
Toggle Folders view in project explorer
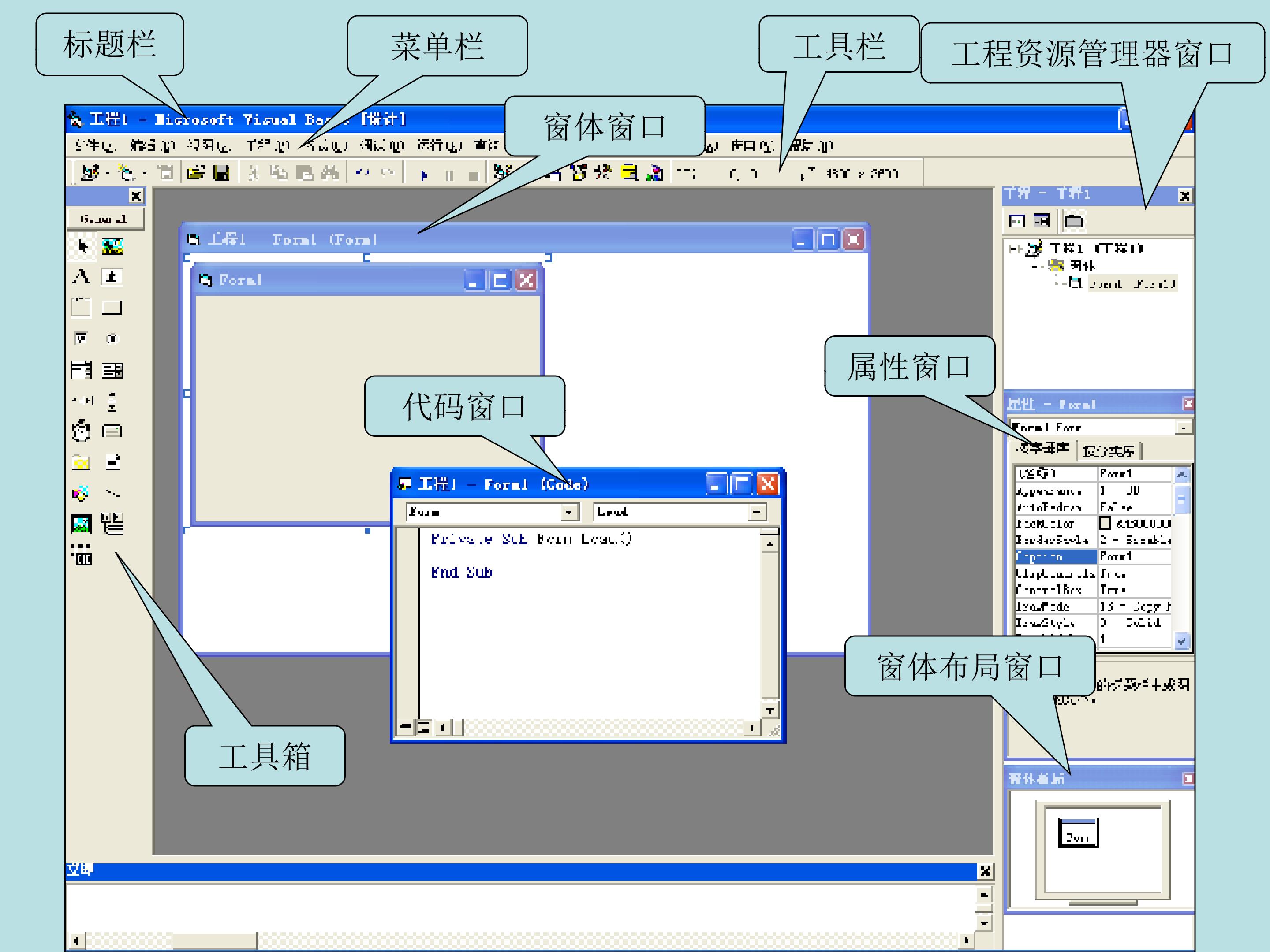tap(1074, 221)
